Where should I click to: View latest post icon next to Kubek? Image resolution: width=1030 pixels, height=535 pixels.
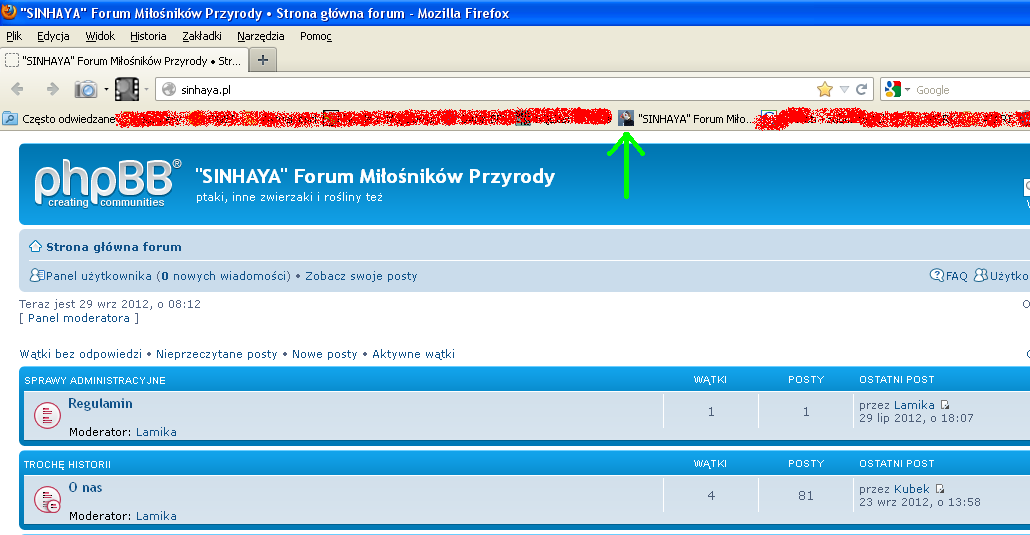click(x=940, y=489)
